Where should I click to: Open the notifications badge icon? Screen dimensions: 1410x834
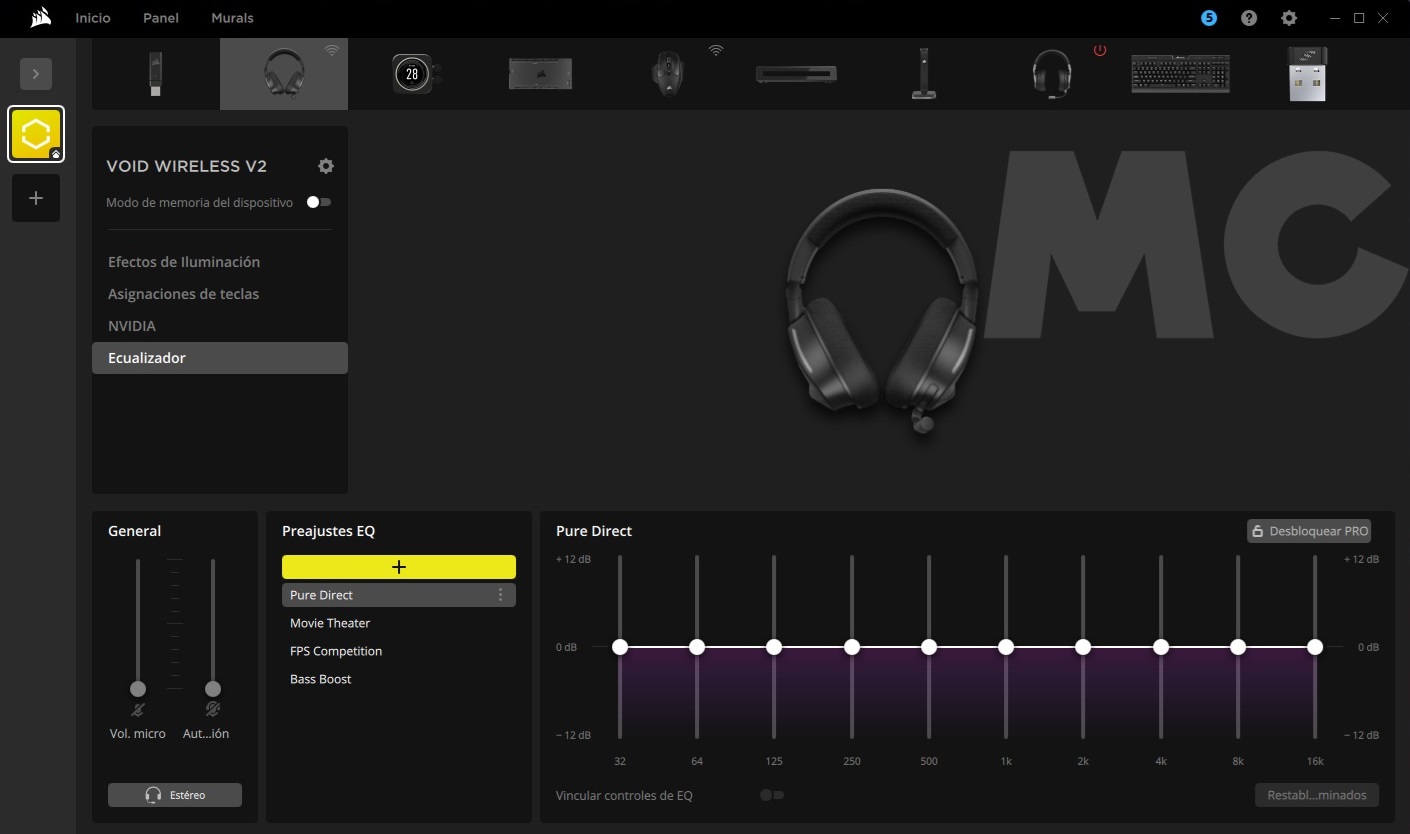pos(1209,18)
